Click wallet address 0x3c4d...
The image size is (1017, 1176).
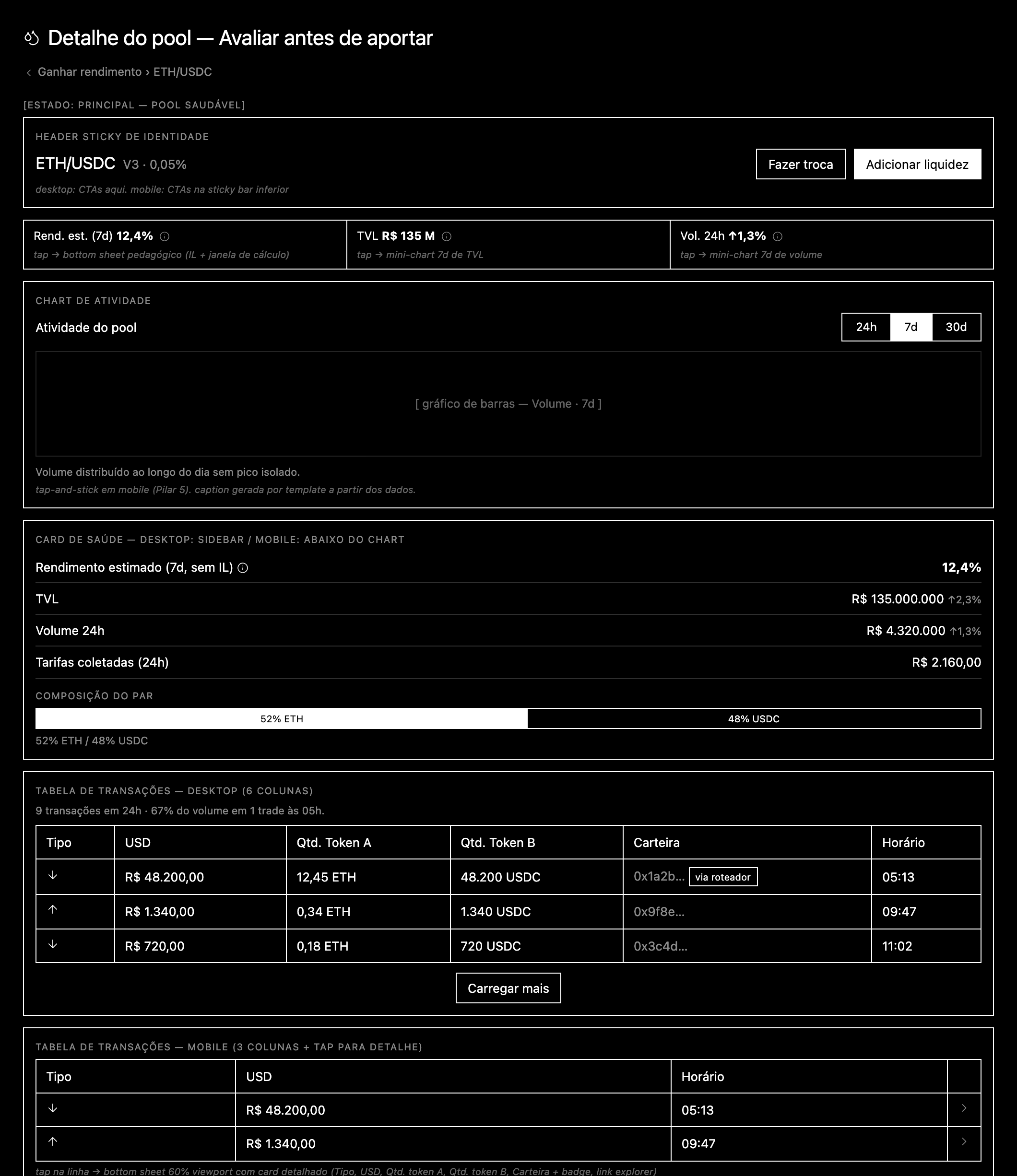(x=661, y=946)
